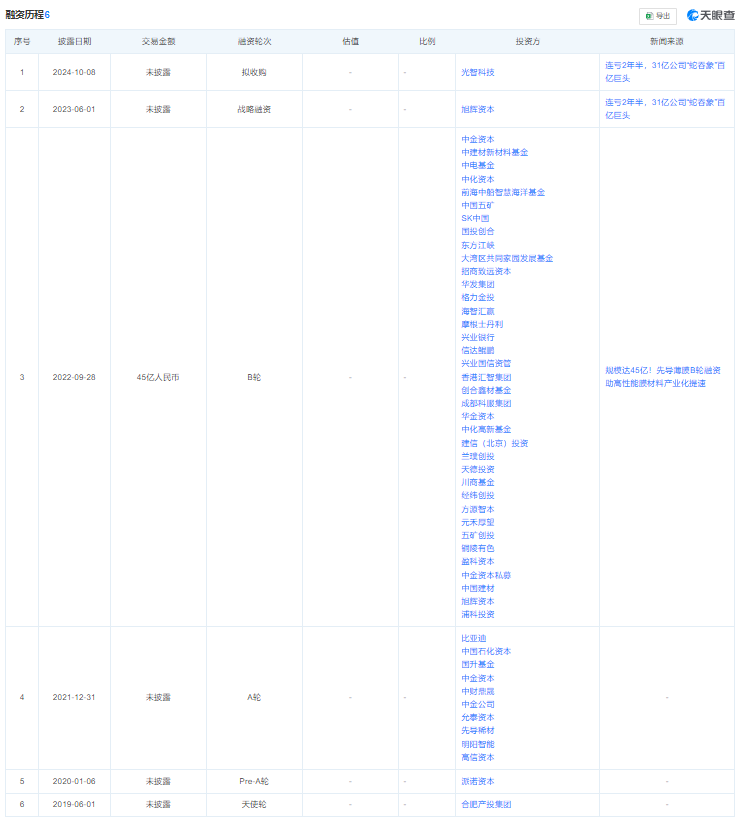Screen dimensions: 740x820
Task: Click investor 中国石化资本
Action: point(485,651)
